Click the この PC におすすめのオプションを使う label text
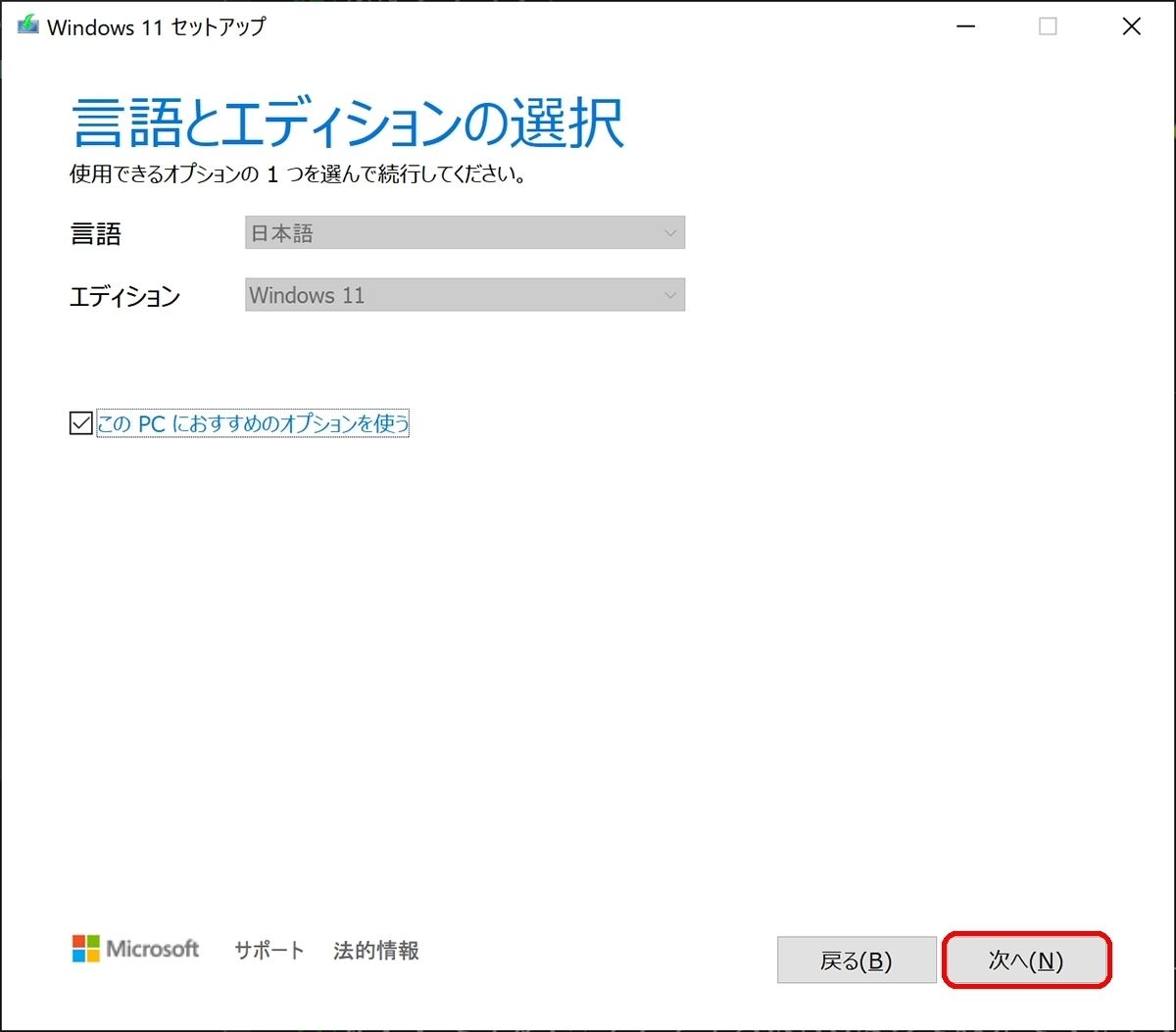Viewport: 1176px width, 1032px height. [x=253, y=423]
